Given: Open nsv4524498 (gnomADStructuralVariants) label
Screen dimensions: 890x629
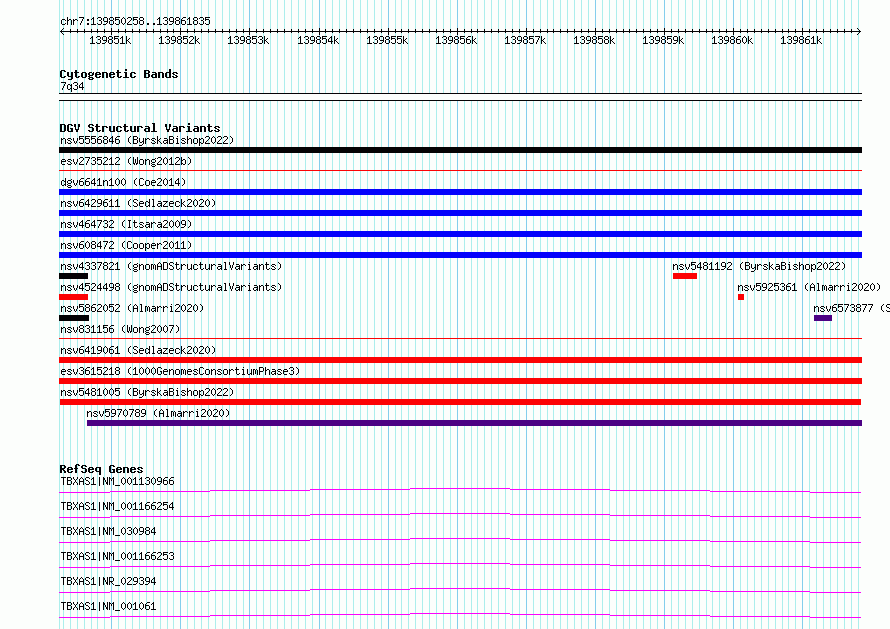Looking at the screenshot, I should 171,287.
